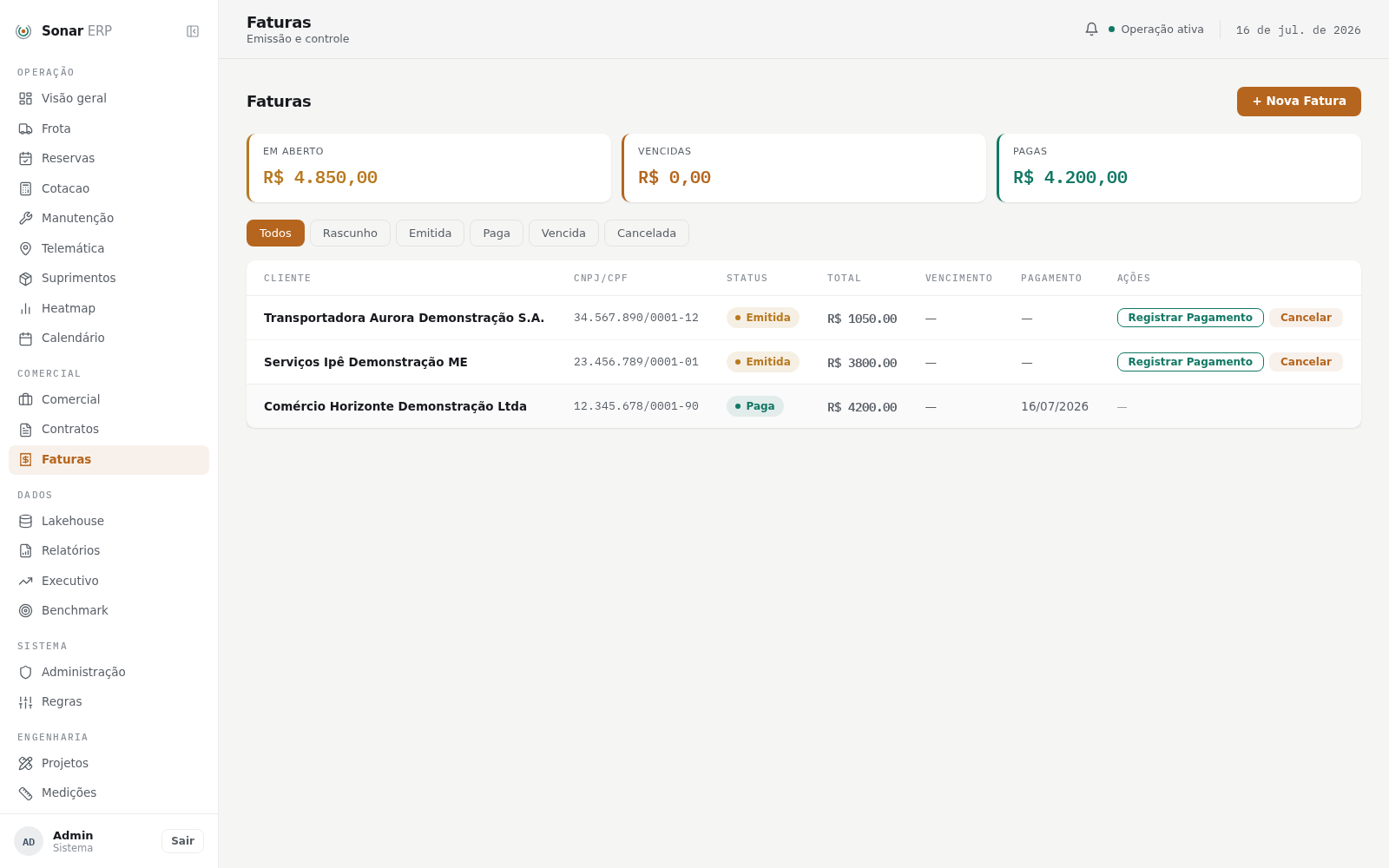1389x868 pixels.
Task: Log out using the Sair button
Action: pyautogui.click(x=182, y=841)
